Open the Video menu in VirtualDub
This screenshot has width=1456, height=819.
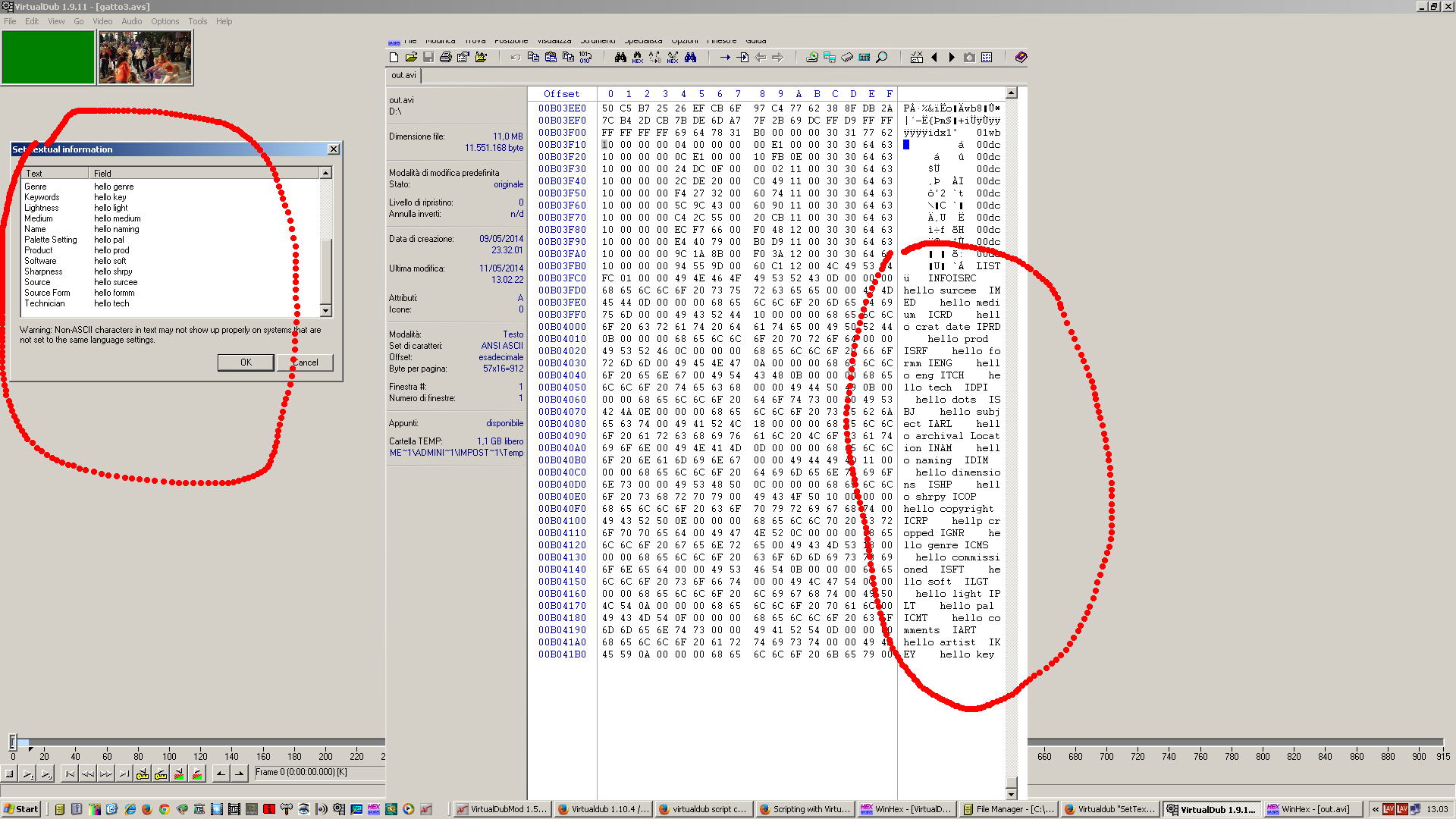point(102,21)
